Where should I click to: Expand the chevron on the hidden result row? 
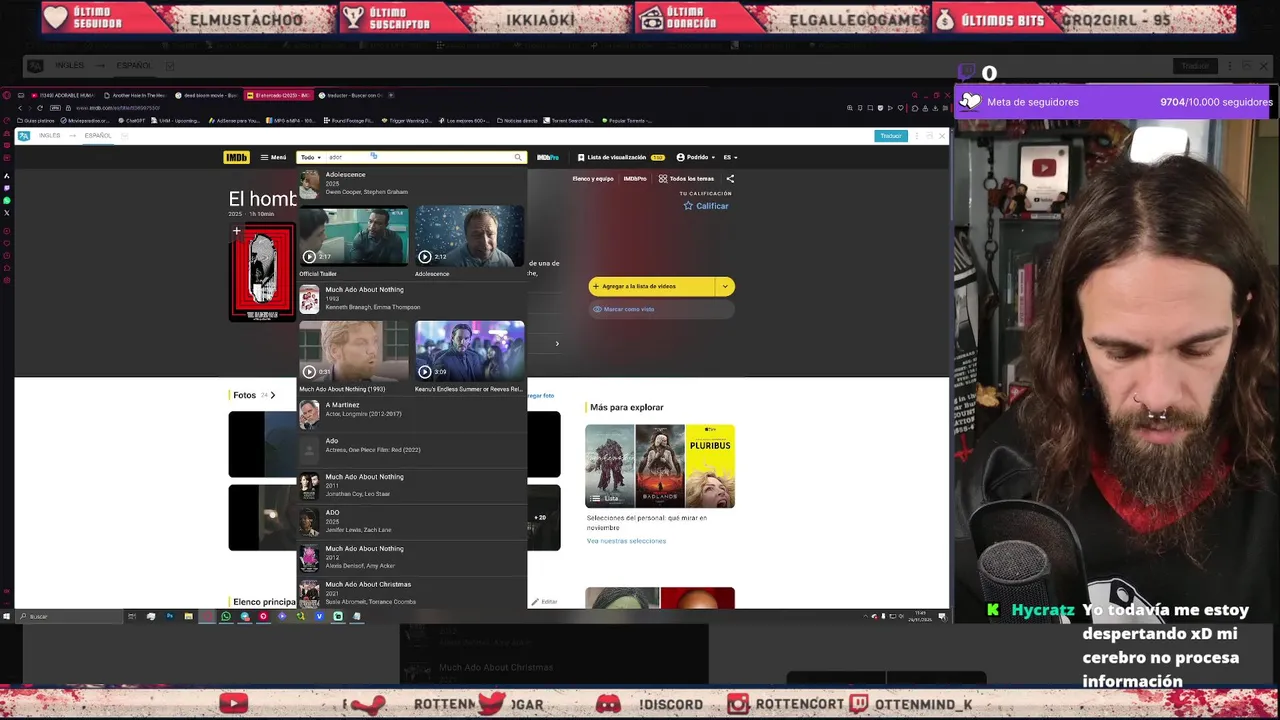(x=557, y=344)
